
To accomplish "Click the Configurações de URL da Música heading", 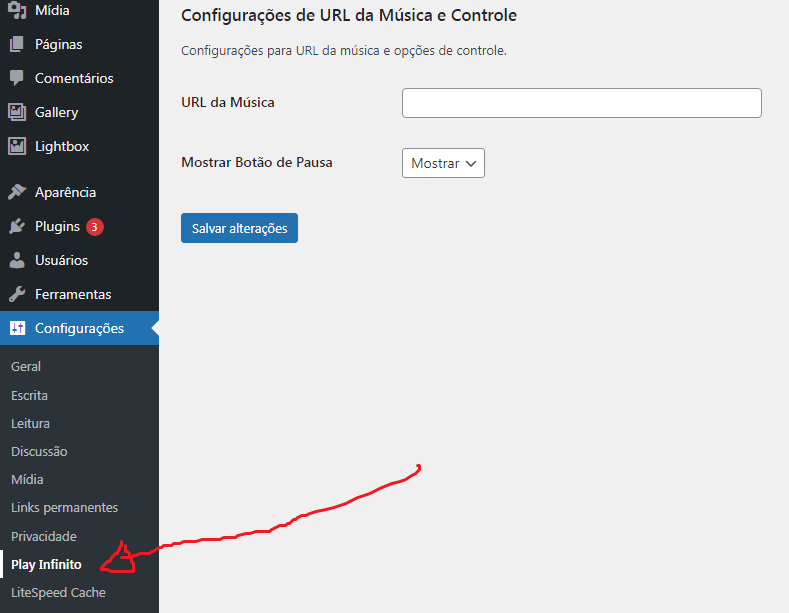I will point(349,15).
